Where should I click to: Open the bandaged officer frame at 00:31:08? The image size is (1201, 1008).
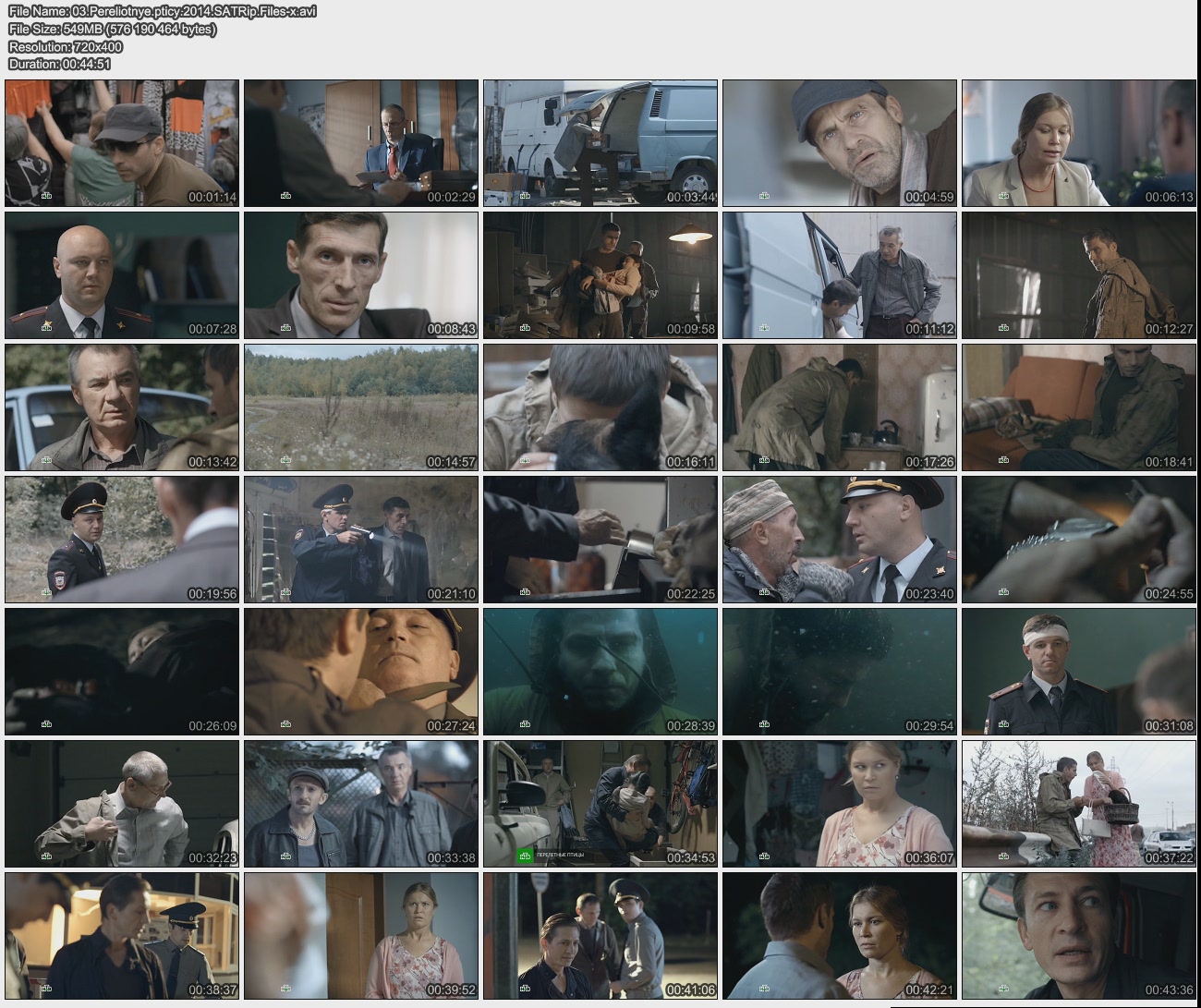[x=1079, y=672]
